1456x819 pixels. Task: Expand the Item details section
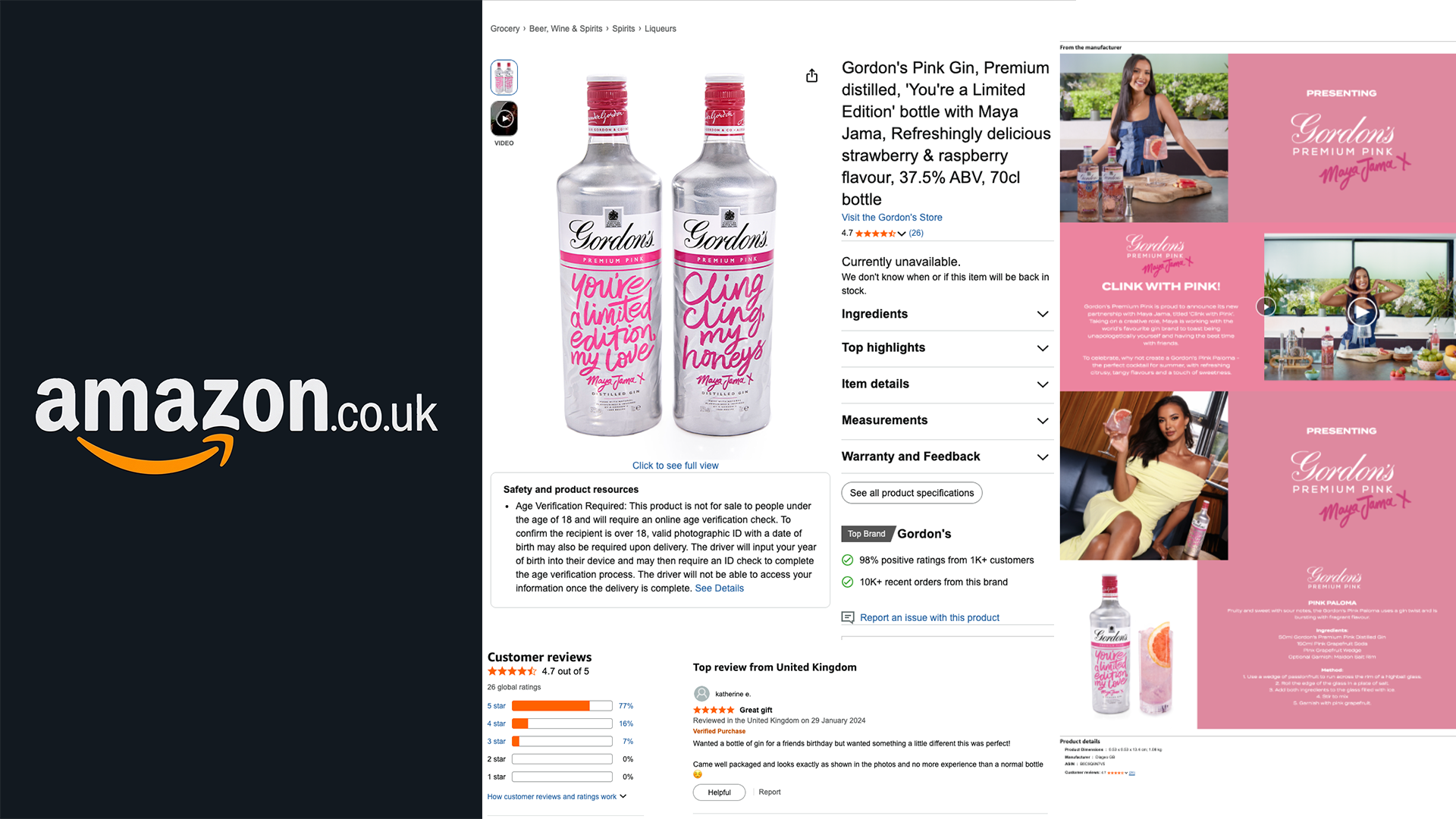point(946,384)
